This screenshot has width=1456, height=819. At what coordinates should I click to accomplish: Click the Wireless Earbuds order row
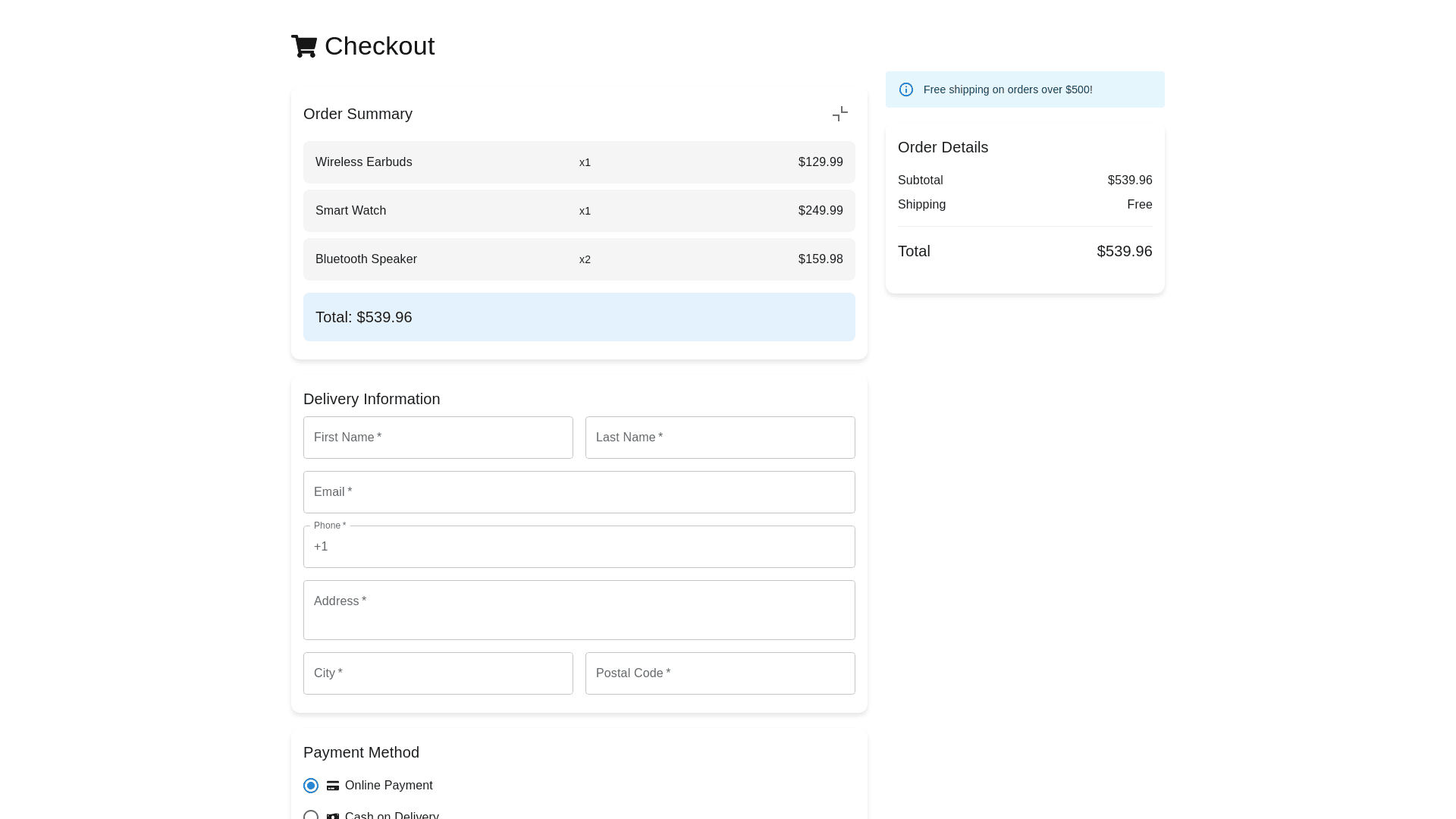[x=579, y=162]
